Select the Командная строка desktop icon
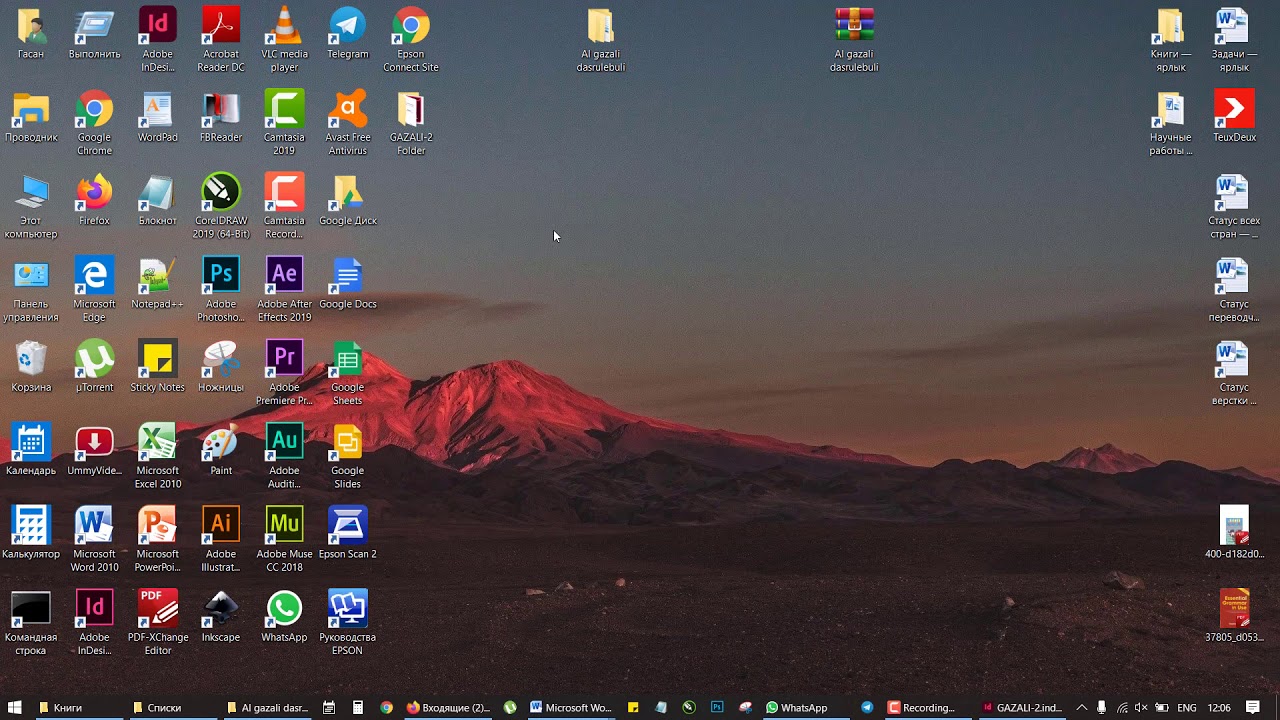Image resolution: width=1280 pixels, height=720 pixels. (x=31, y=623)
